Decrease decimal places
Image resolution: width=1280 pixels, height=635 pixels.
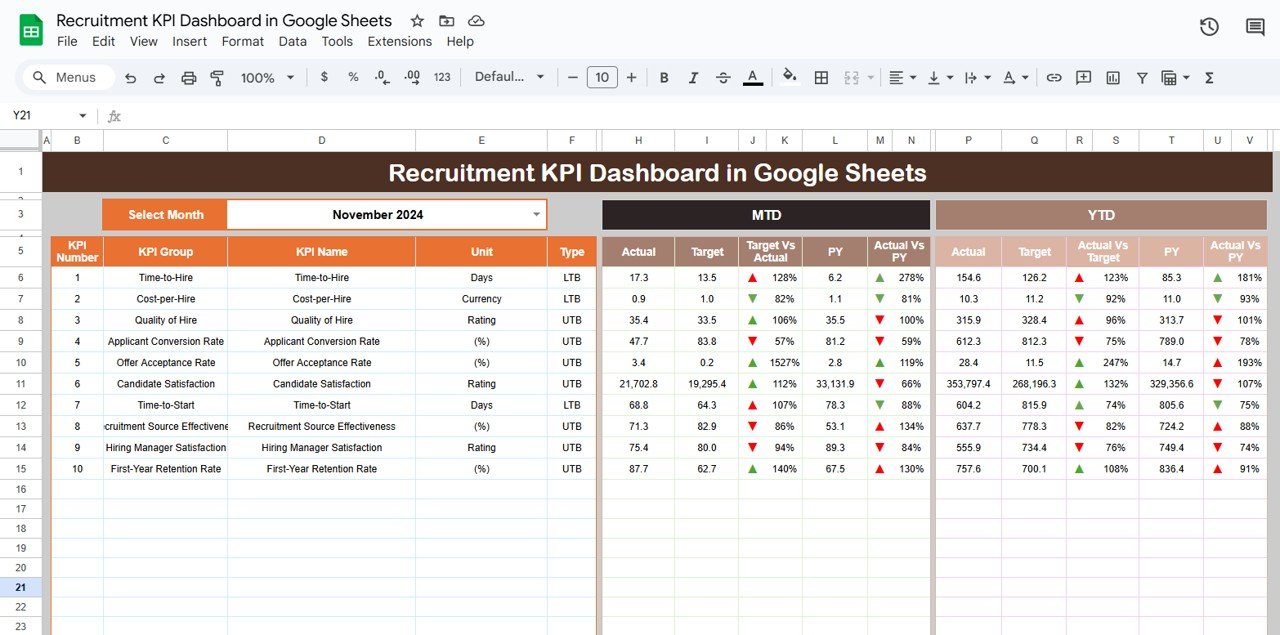[381, 77]
